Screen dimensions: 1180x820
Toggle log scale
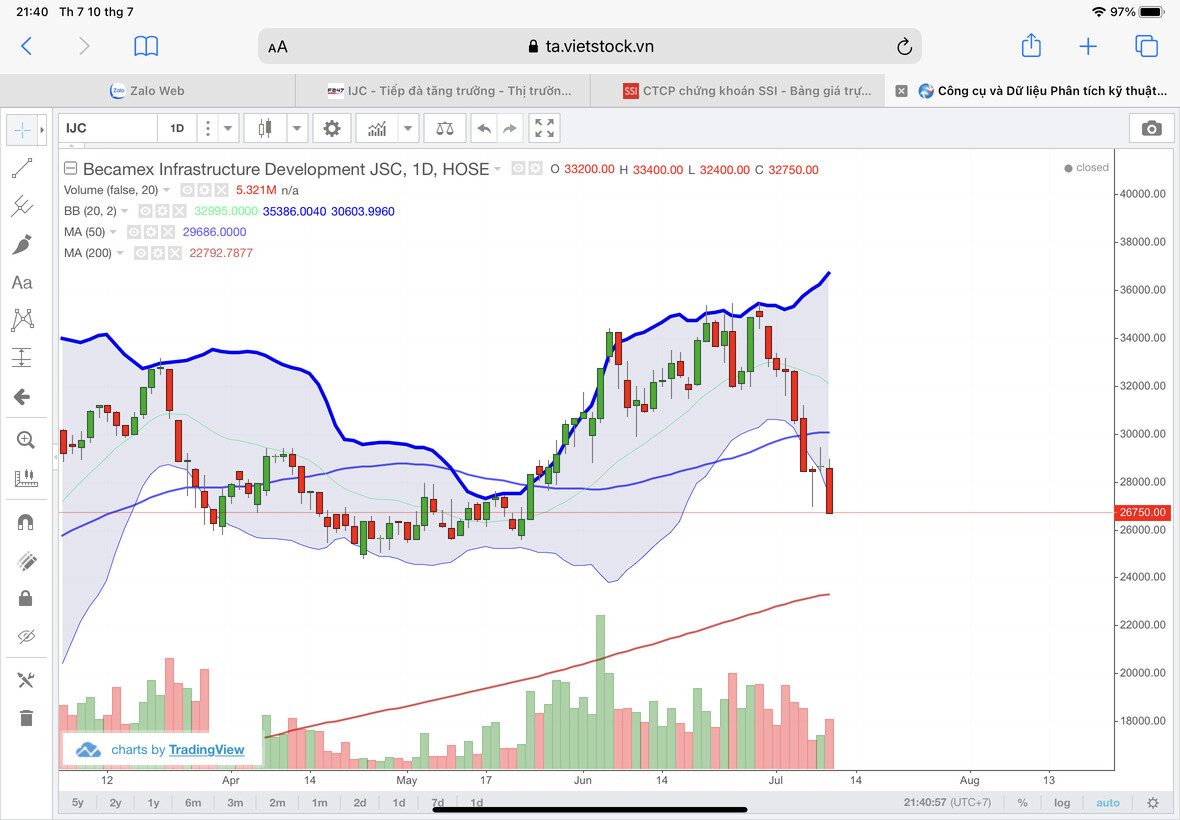pos(1062,803)
